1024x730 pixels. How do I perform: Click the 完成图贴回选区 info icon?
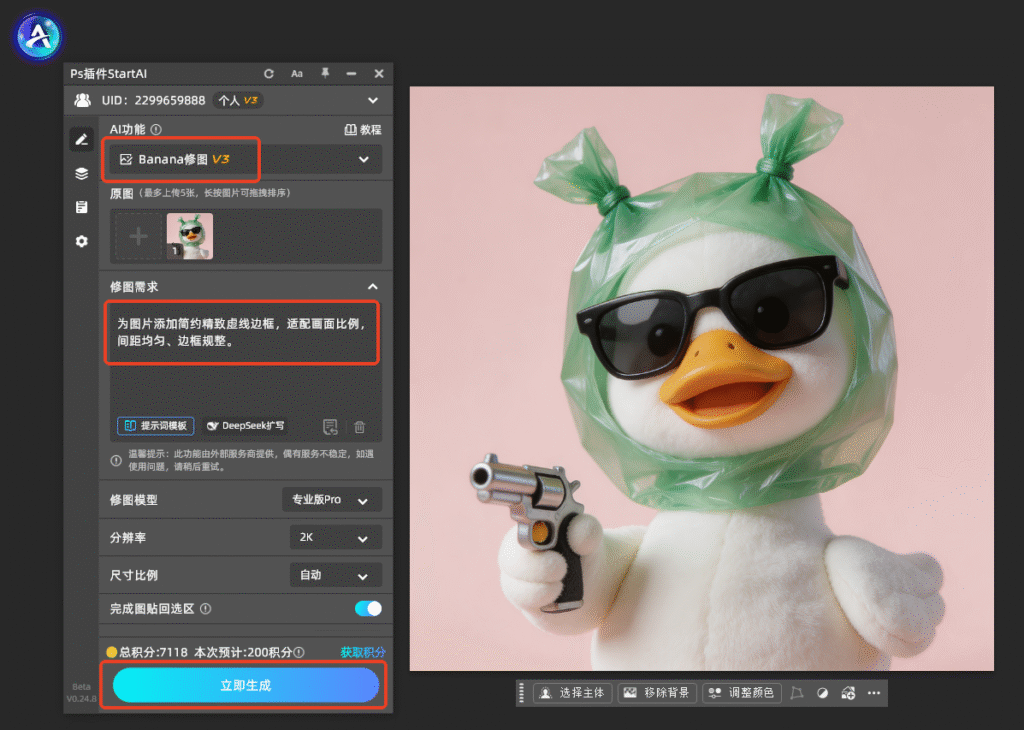tap(206, 609)
